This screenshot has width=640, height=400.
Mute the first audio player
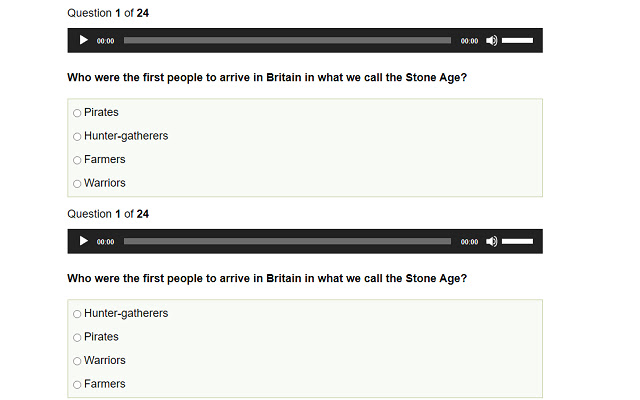[491, 41]
